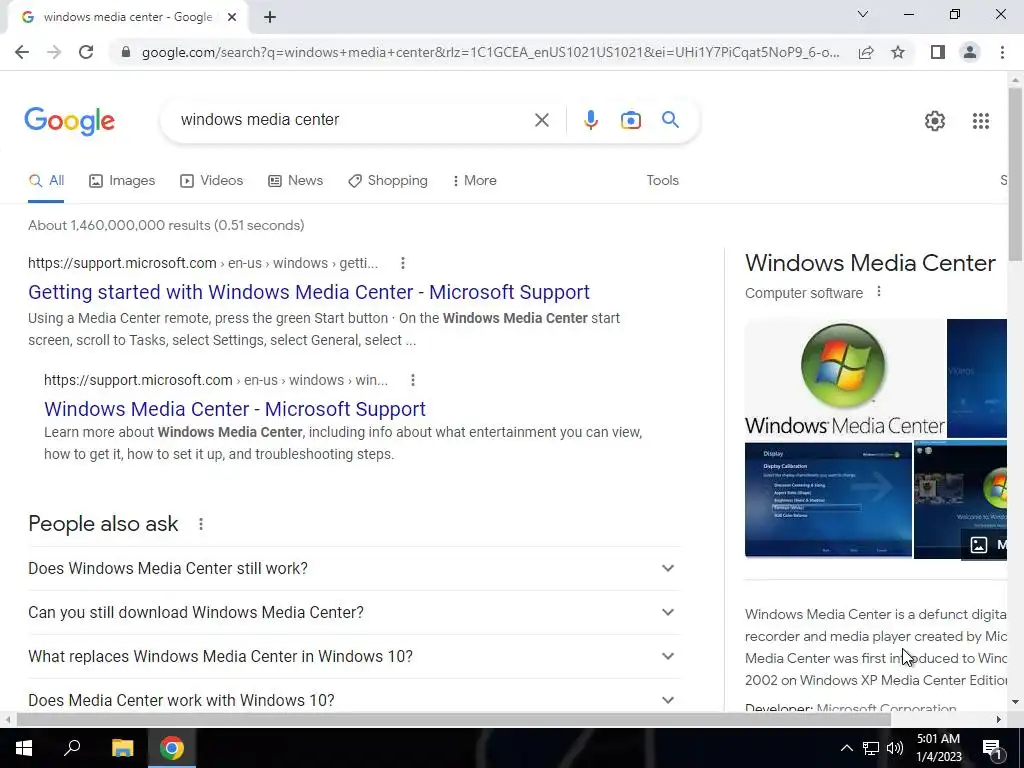Viewport: 1024px width, 768px height.
Task: Open Google quick settings gear
Action: 935,121
